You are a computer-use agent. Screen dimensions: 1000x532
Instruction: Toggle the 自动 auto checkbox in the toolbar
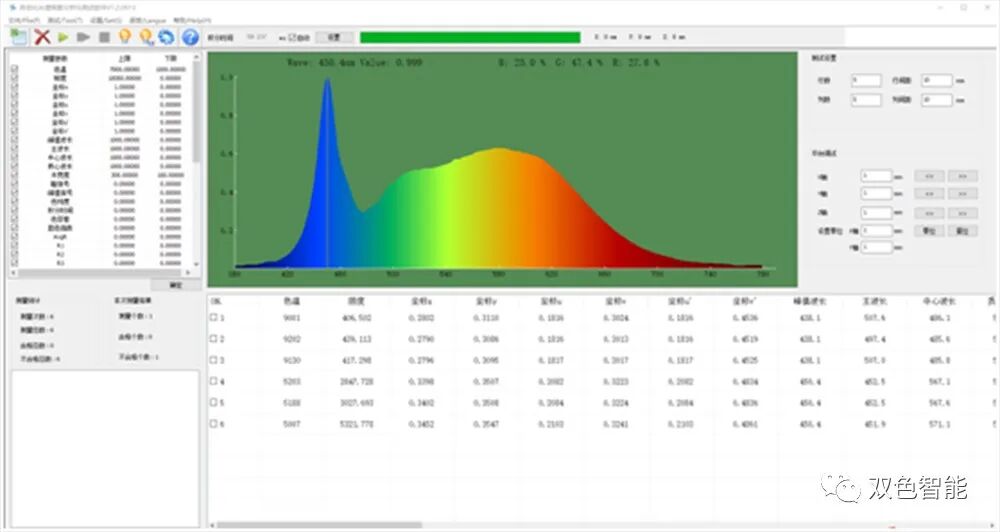pyautogui.click(x=293, y=38)
